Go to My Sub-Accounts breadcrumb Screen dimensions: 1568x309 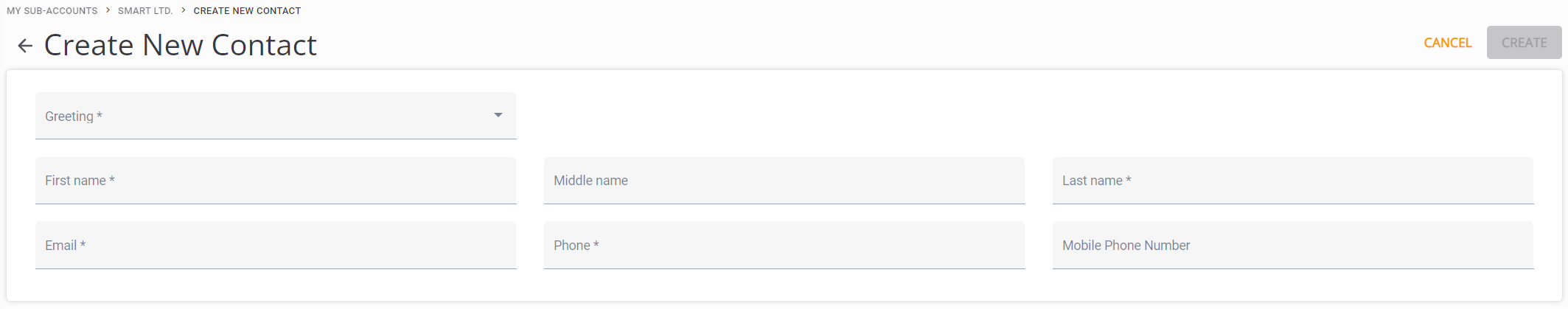[52, 11]
